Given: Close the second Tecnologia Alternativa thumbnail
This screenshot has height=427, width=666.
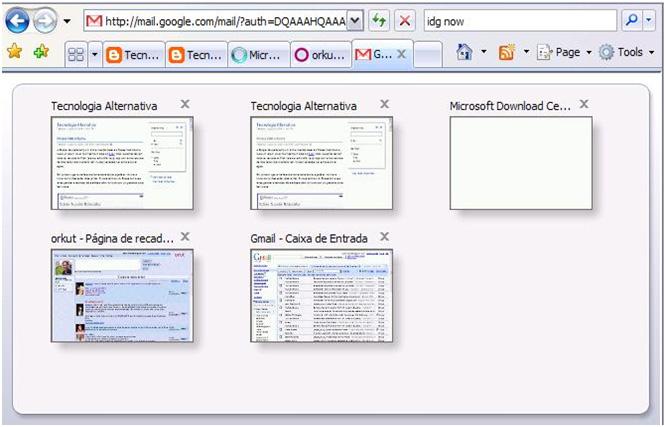Looking at the screenshot, I should pos(384,104).
